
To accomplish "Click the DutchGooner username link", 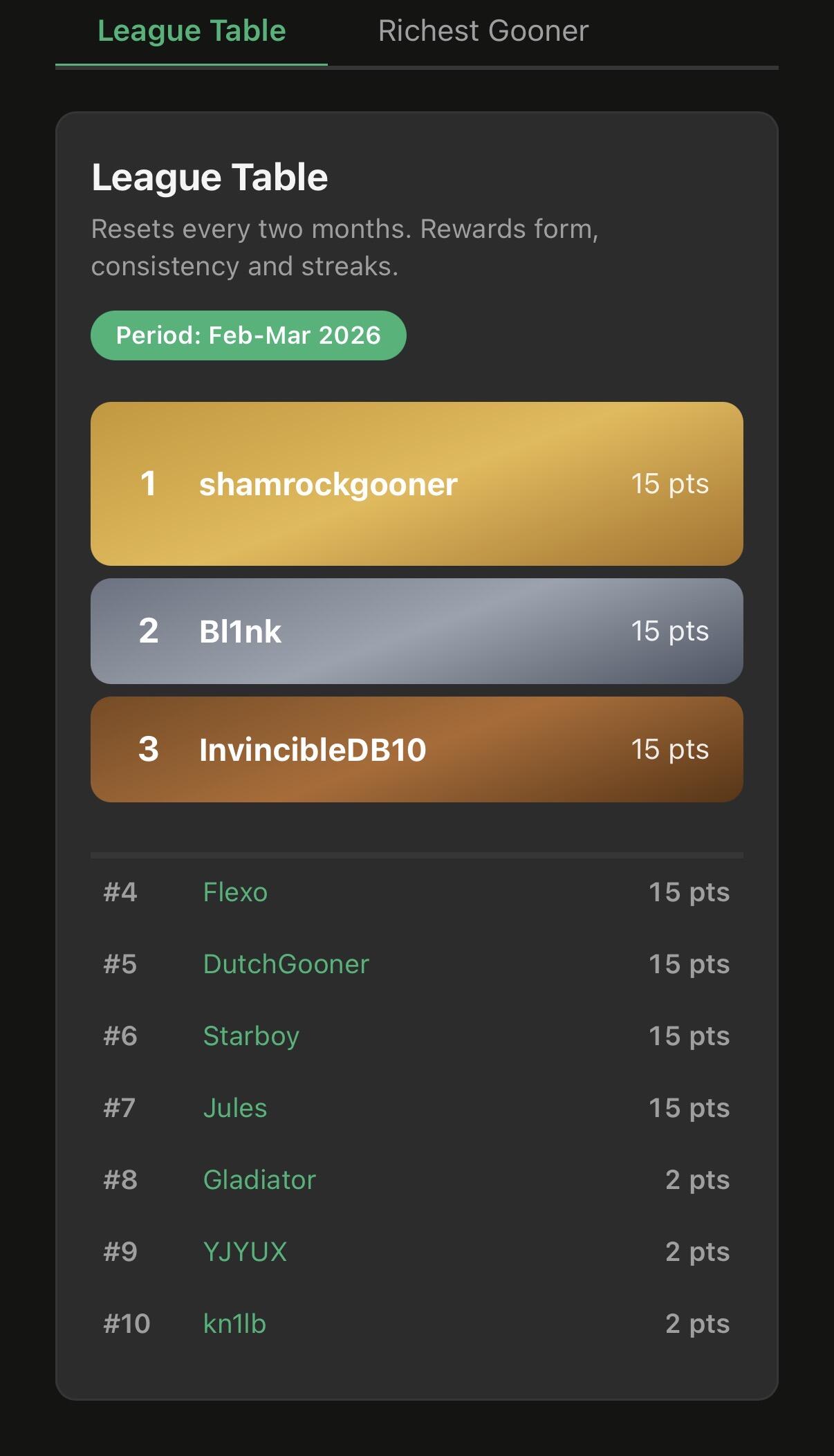I will pyautogui.click(x=286, y=964).
